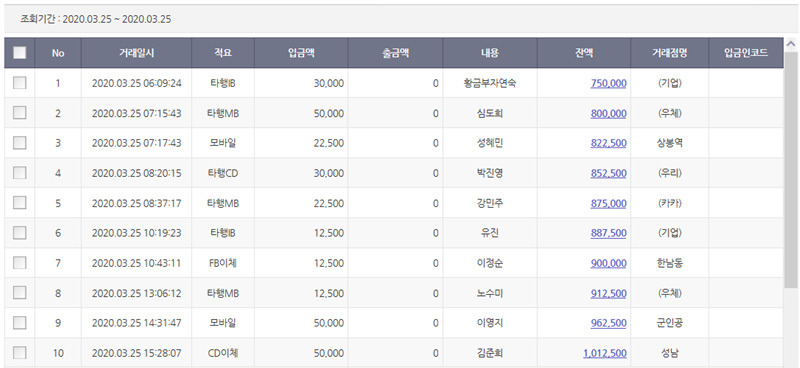The height and width of the screenshot is (368, 800).
Task: Check the box for 이영지 row
Action: tap(19, 323)
